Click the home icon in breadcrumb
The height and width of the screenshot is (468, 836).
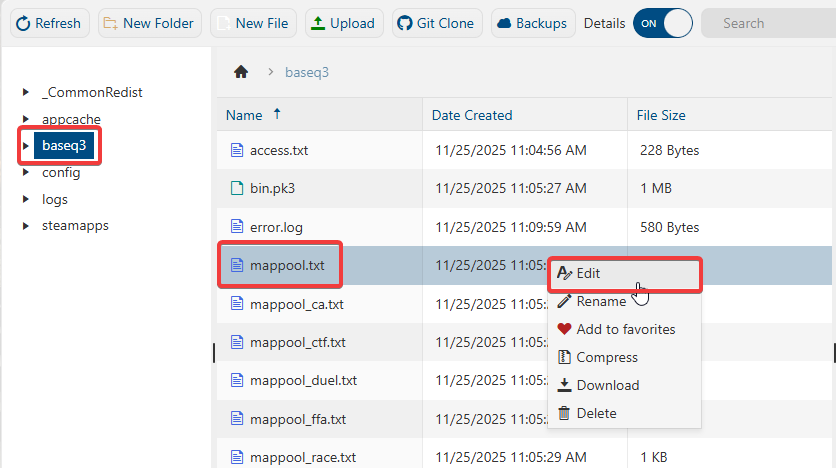click(240, 72)
